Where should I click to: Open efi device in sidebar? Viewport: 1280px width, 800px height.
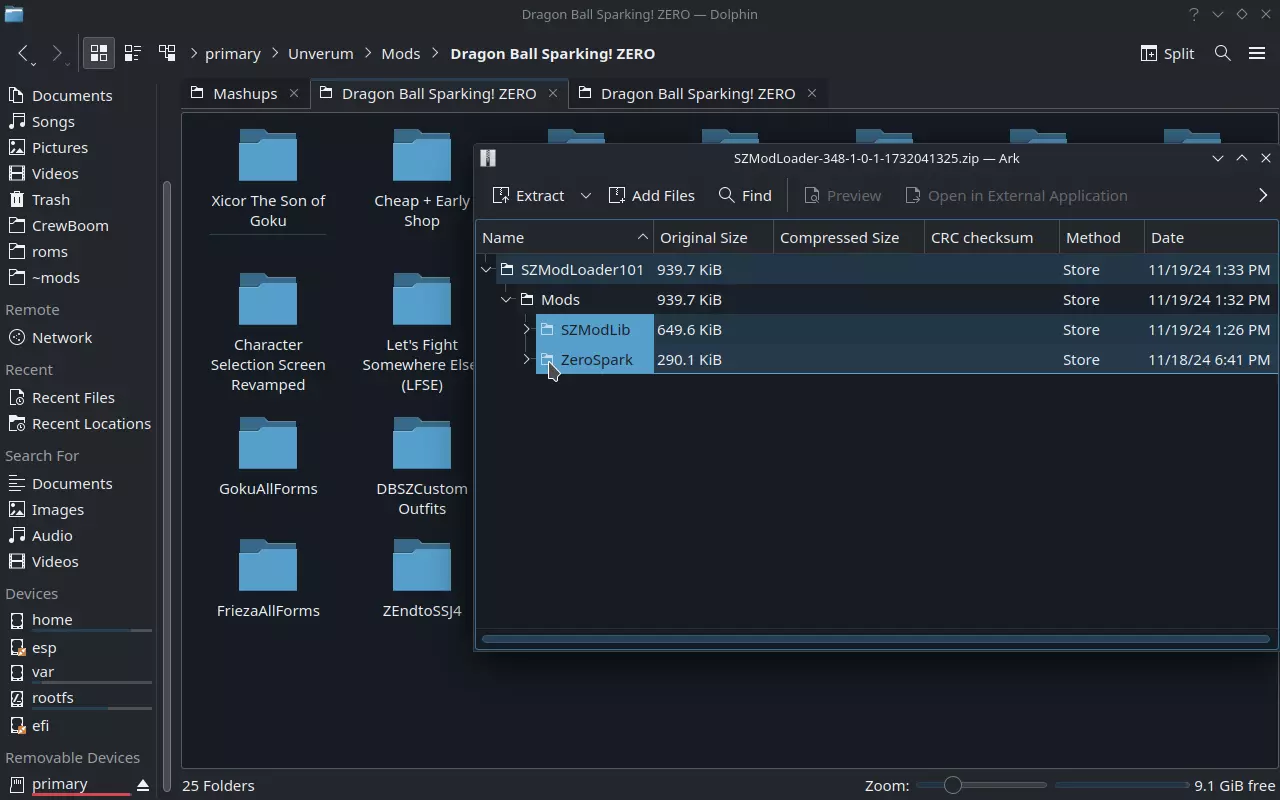click(40, 726)
